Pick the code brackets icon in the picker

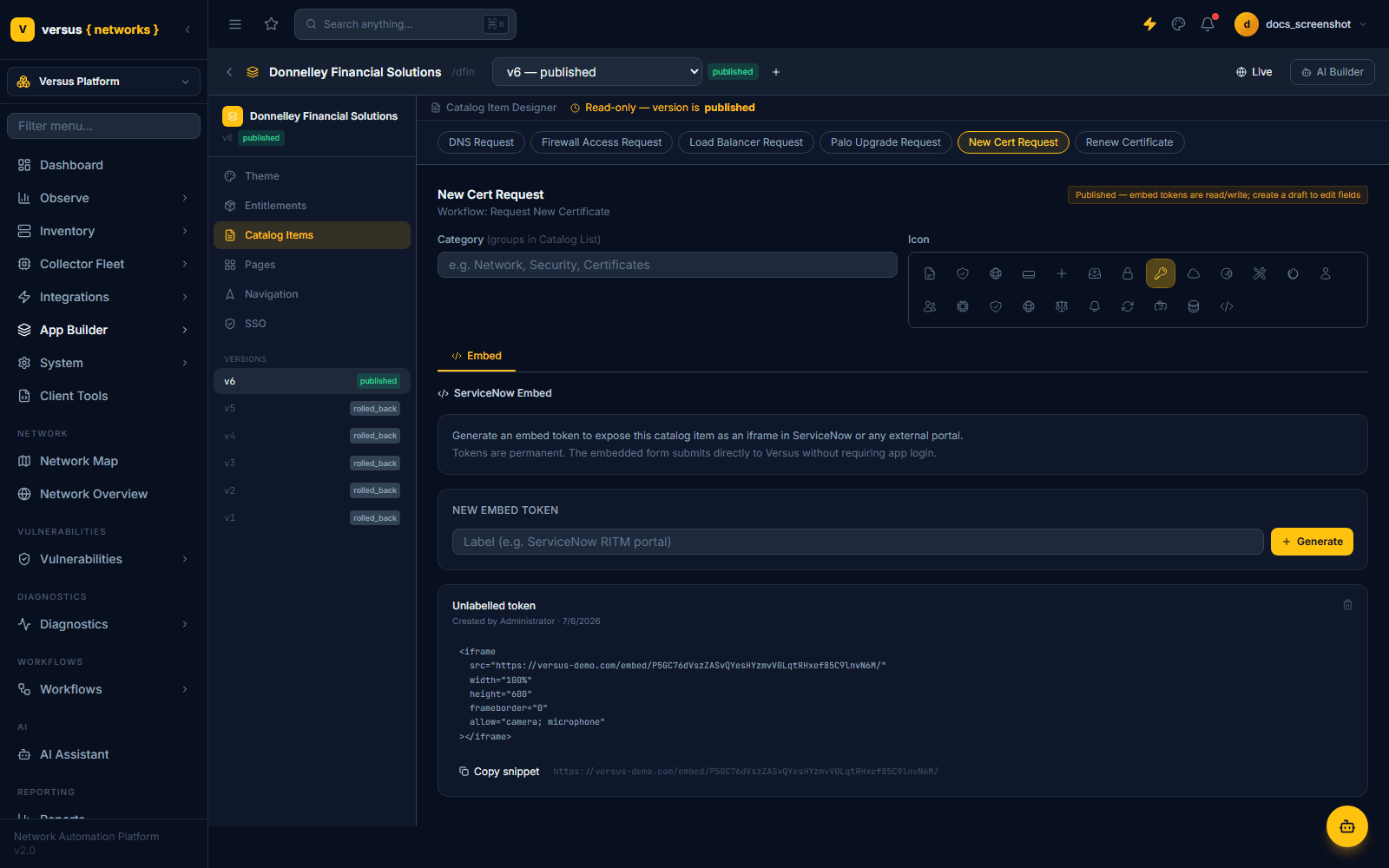pyautogui.click(x=1227, y=306)
